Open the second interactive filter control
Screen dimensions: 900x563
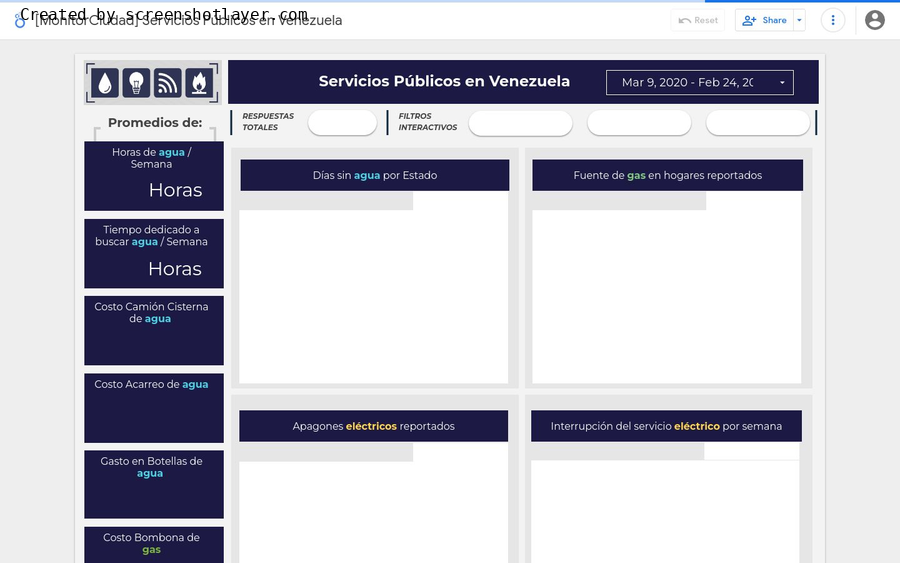point(639,123)
